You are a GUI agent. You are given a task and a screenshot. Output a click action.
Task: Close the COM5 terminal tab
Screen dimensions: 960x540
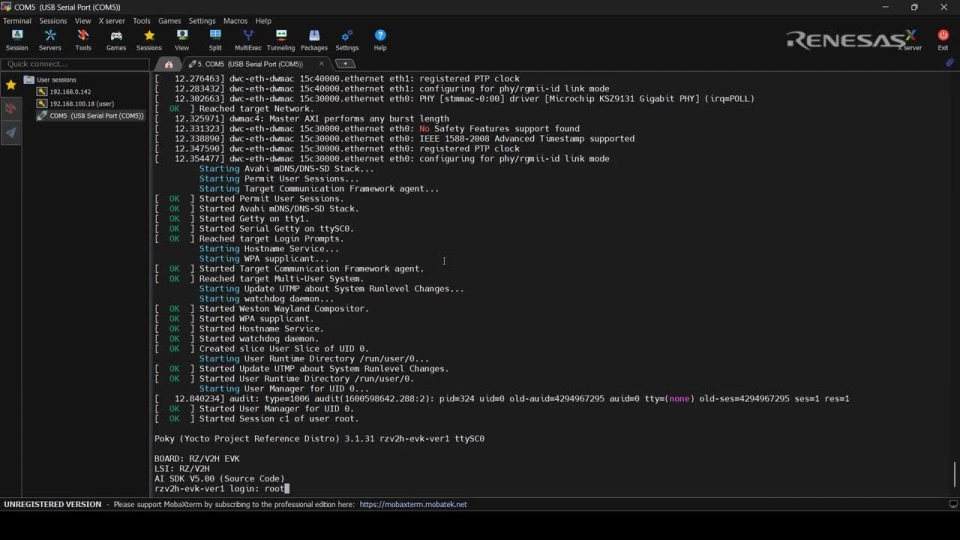click(x=321, y=64)
